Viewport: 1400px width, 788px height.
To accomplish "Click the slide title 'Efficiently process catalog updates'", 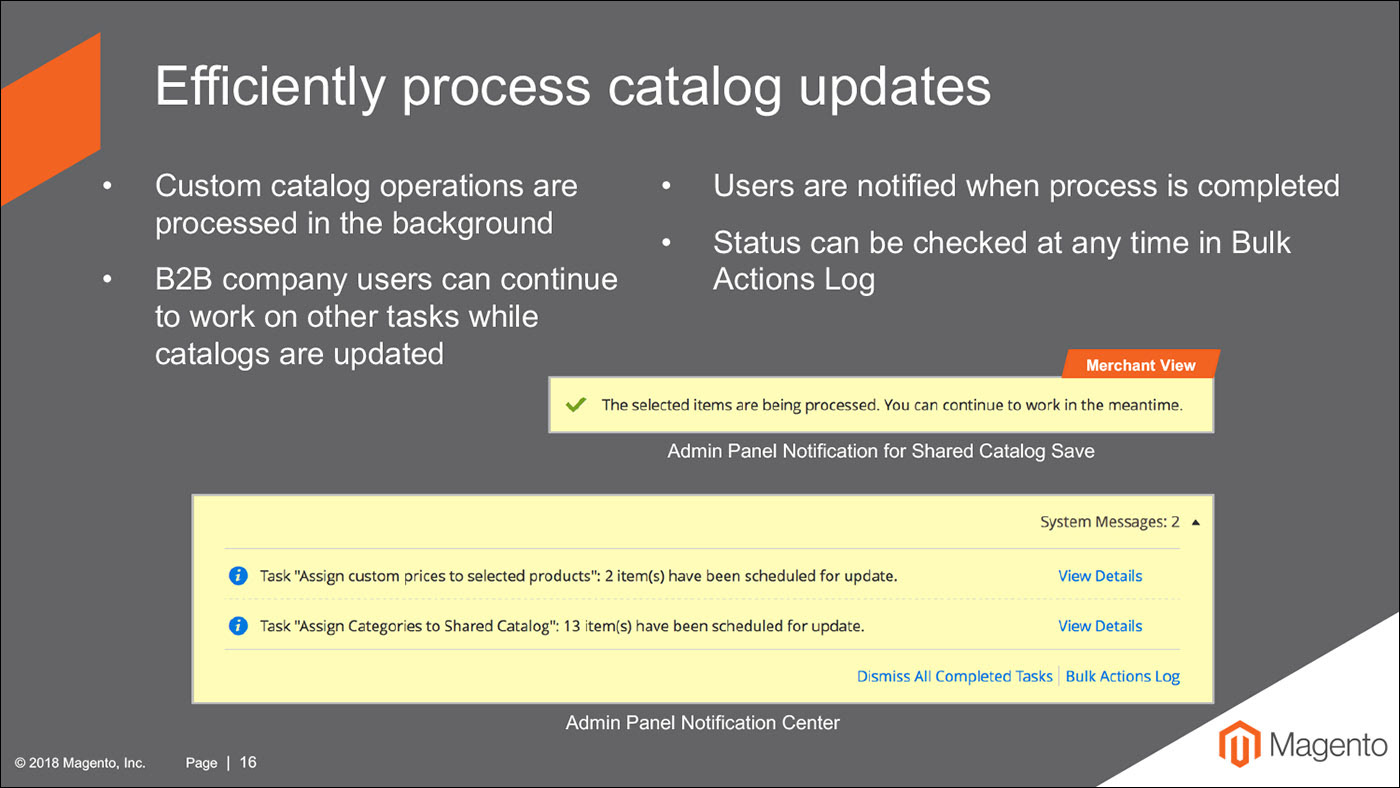I will coord(572,87).
